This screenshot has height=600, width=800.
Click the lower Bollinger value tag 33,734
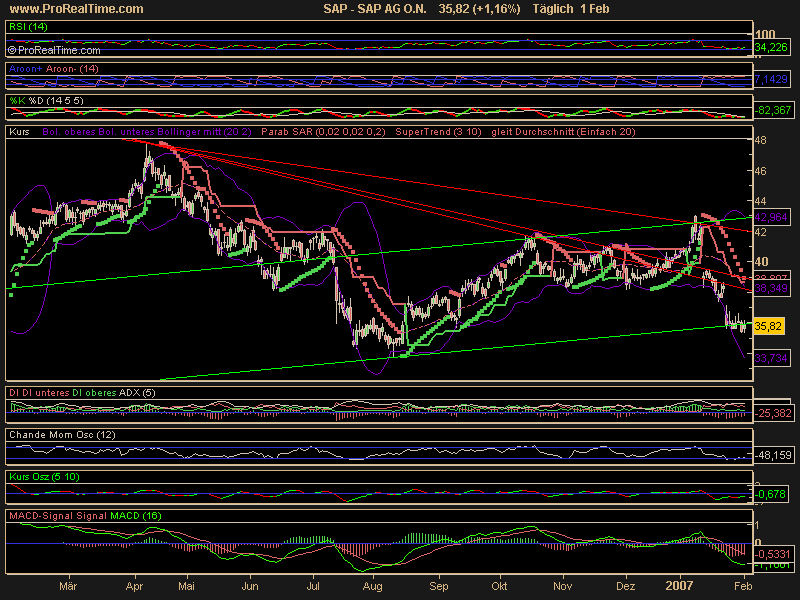[x=771, y=357]
